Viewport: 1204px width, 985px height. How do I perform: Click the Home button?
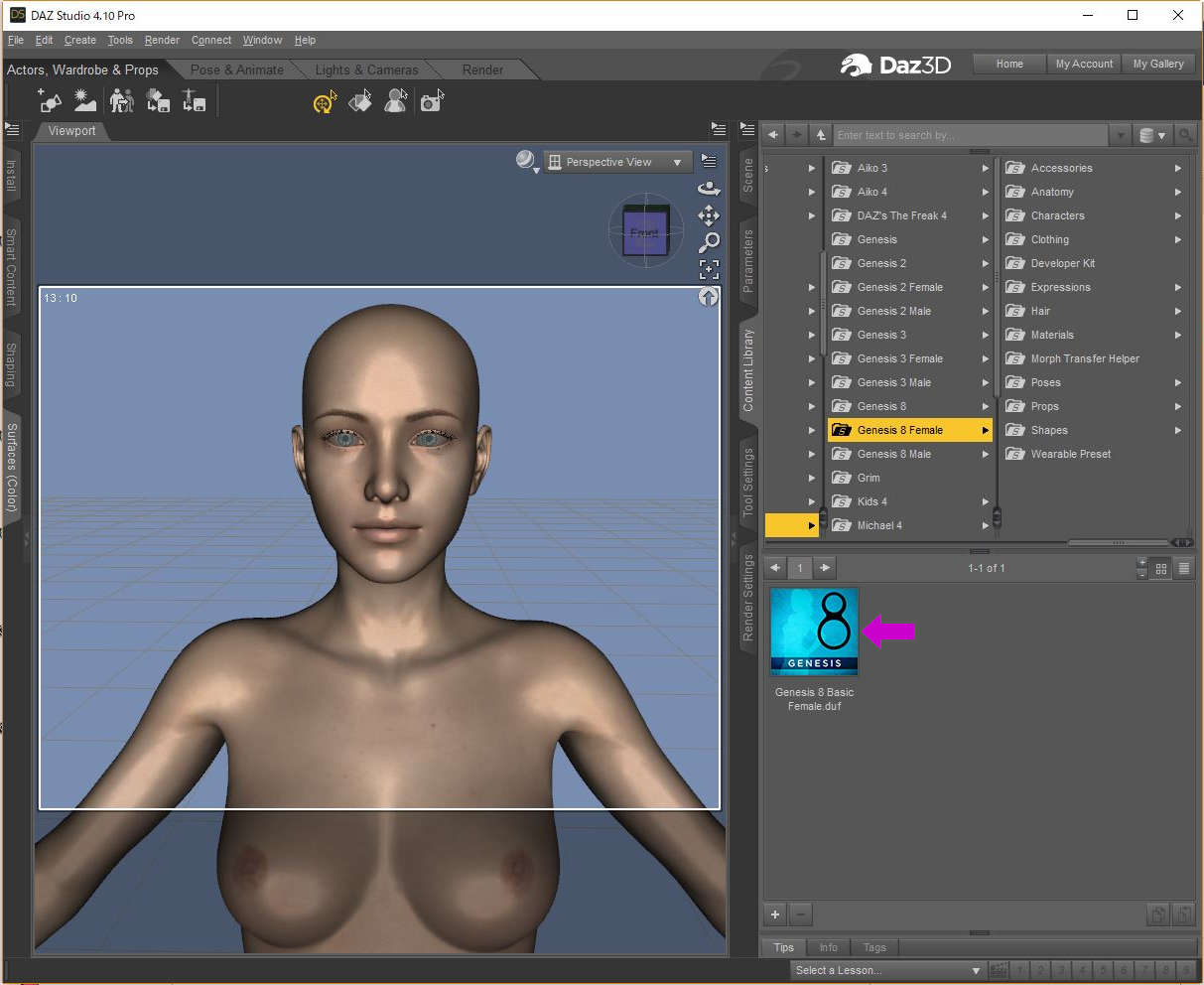1009,64
